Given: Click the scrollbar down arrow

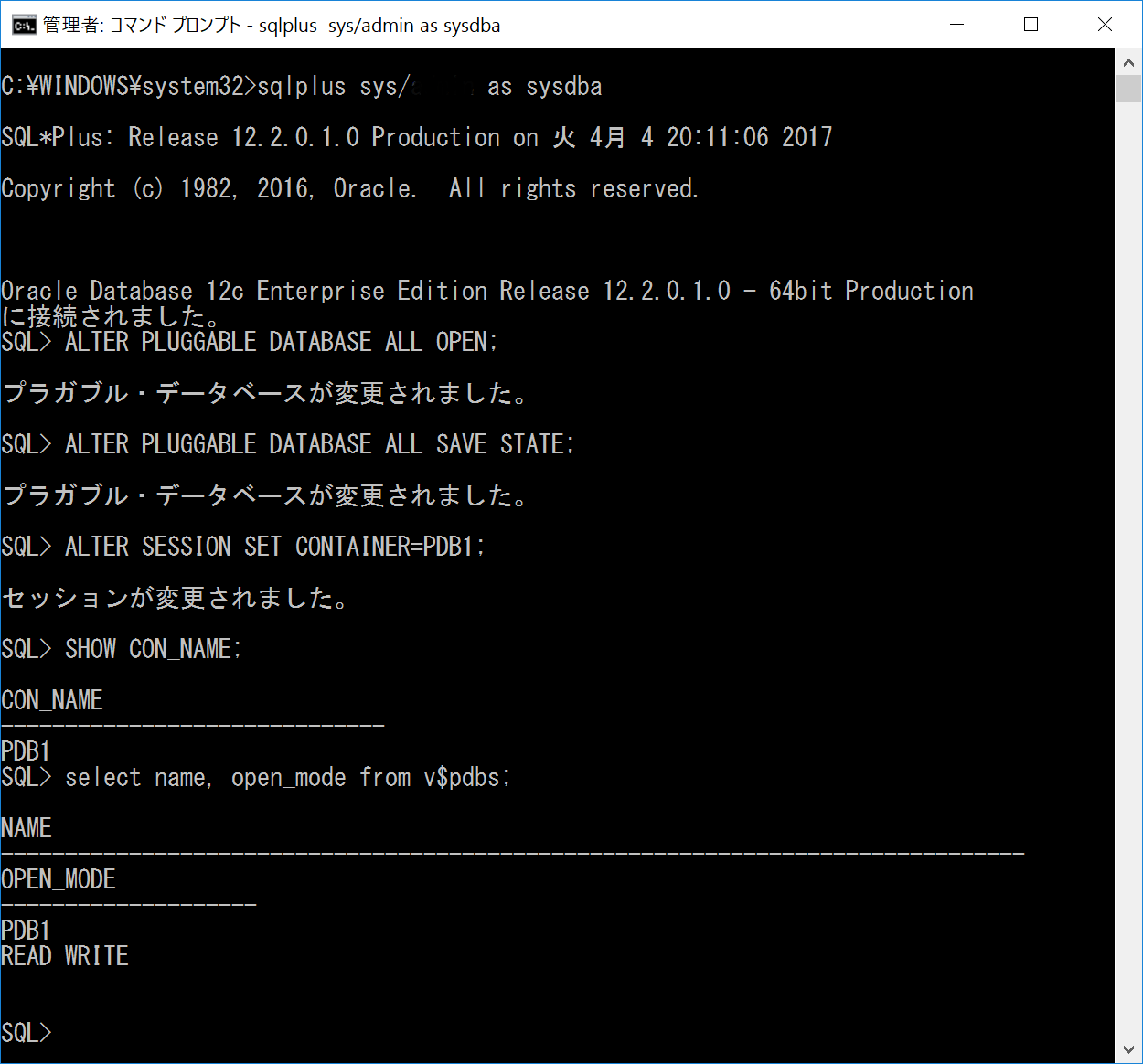Looking at the screenshot, I should click(x=1128, y=1049).
